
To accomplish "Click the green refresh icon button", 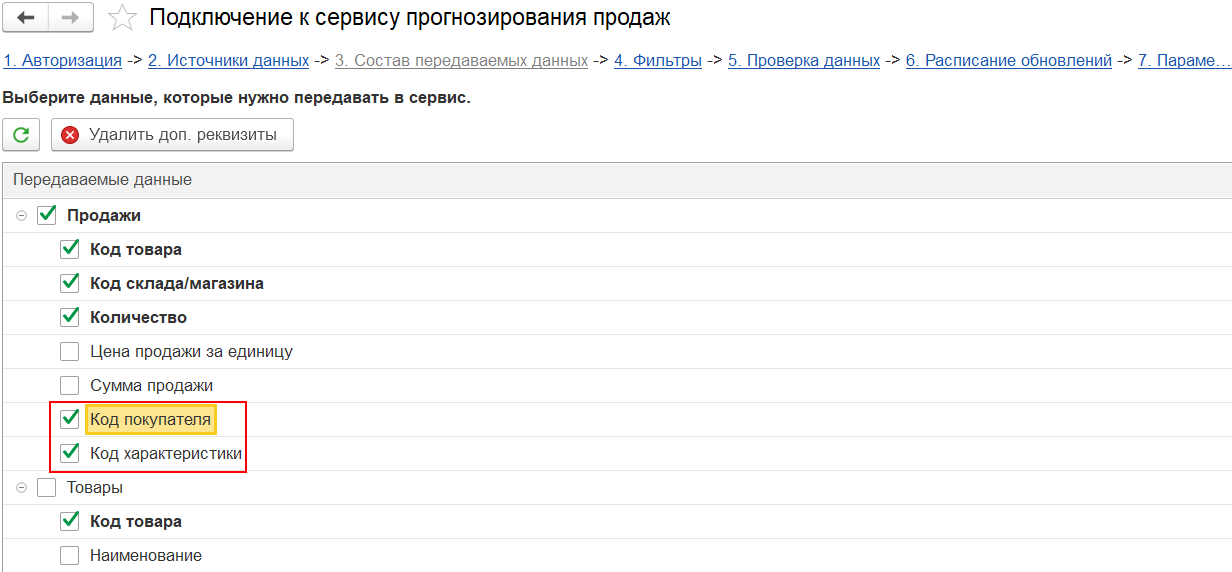I will click(x=21, y=134).
